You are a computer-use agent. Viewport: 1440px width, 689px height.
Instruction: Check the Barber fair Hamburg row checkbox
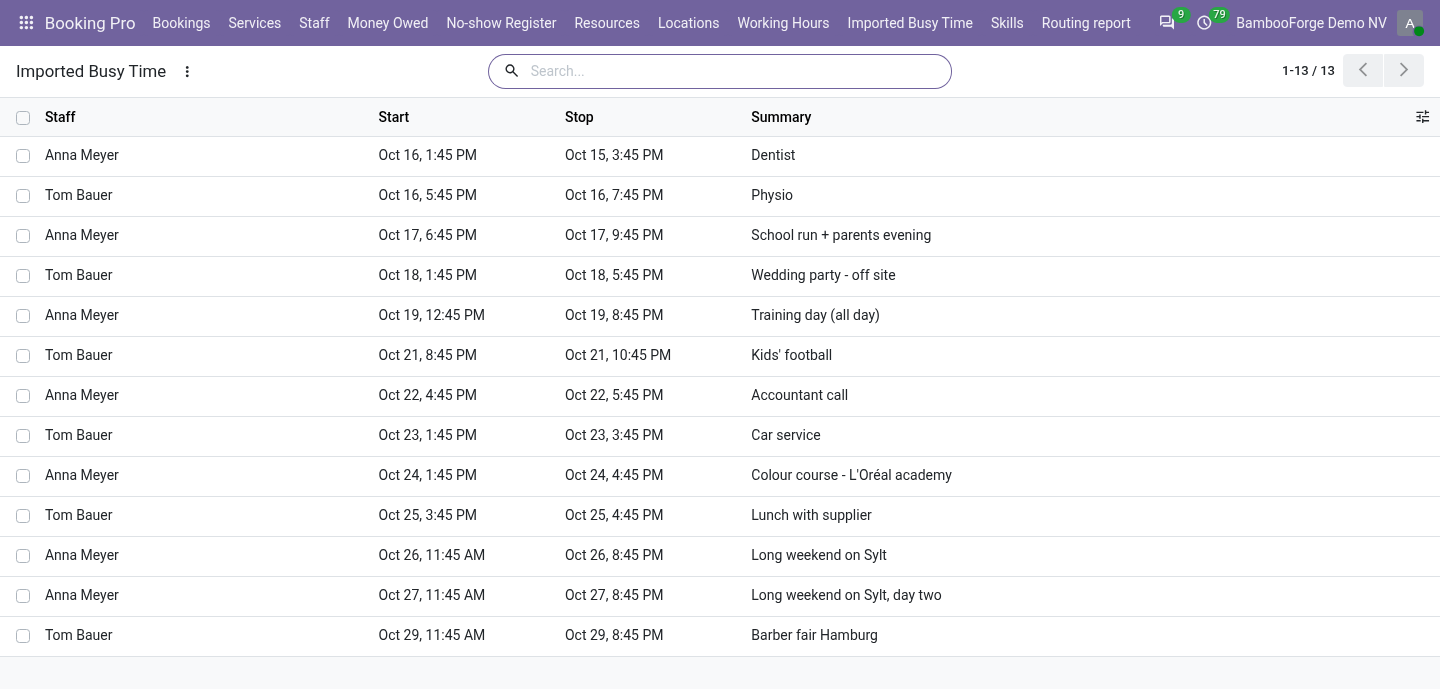[23, 636]
